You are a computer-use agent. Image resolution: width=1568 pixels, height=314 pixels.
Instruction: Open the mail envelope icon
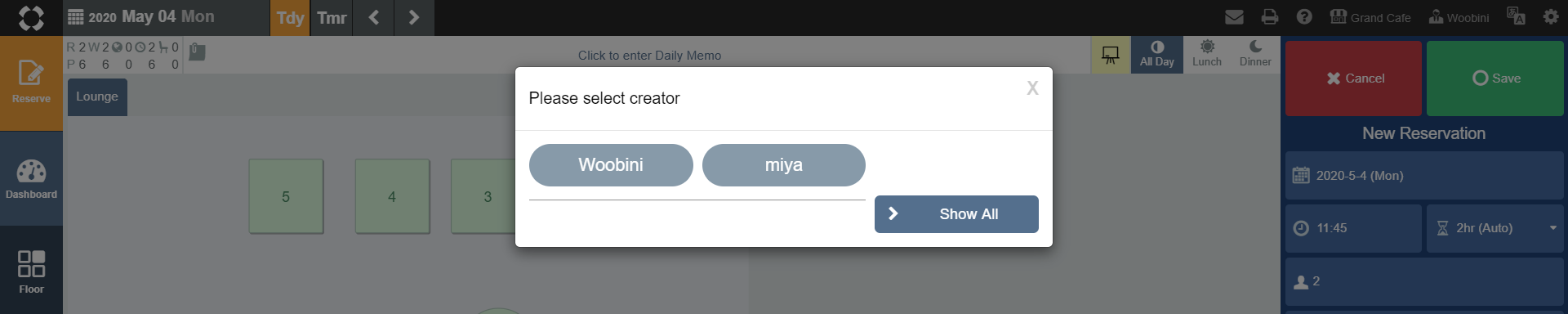(1234, 17)
